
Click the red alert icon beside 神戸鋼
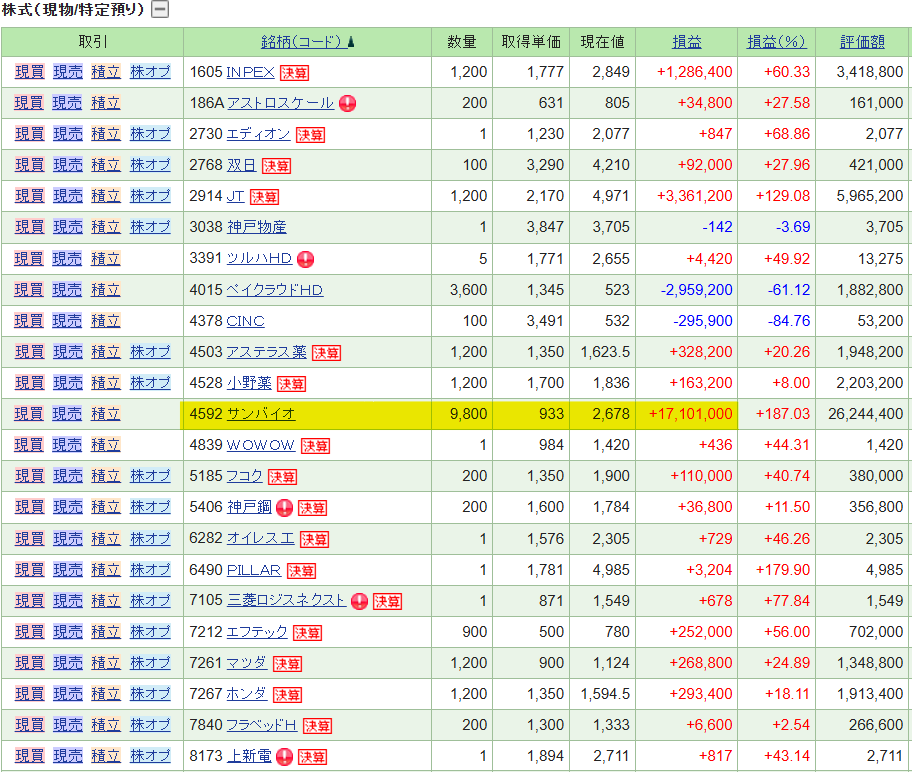pyautogui.click(x=284, y=508)
